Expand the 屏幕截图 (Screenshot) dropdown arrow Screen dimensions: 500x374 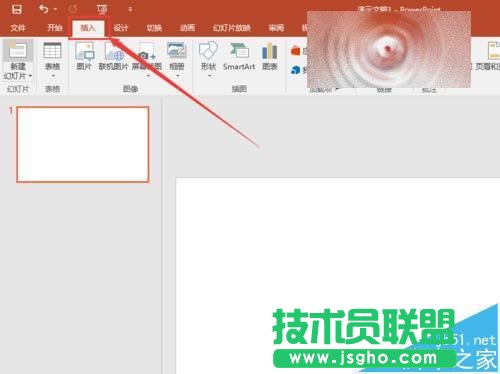(x=148, y=76)
